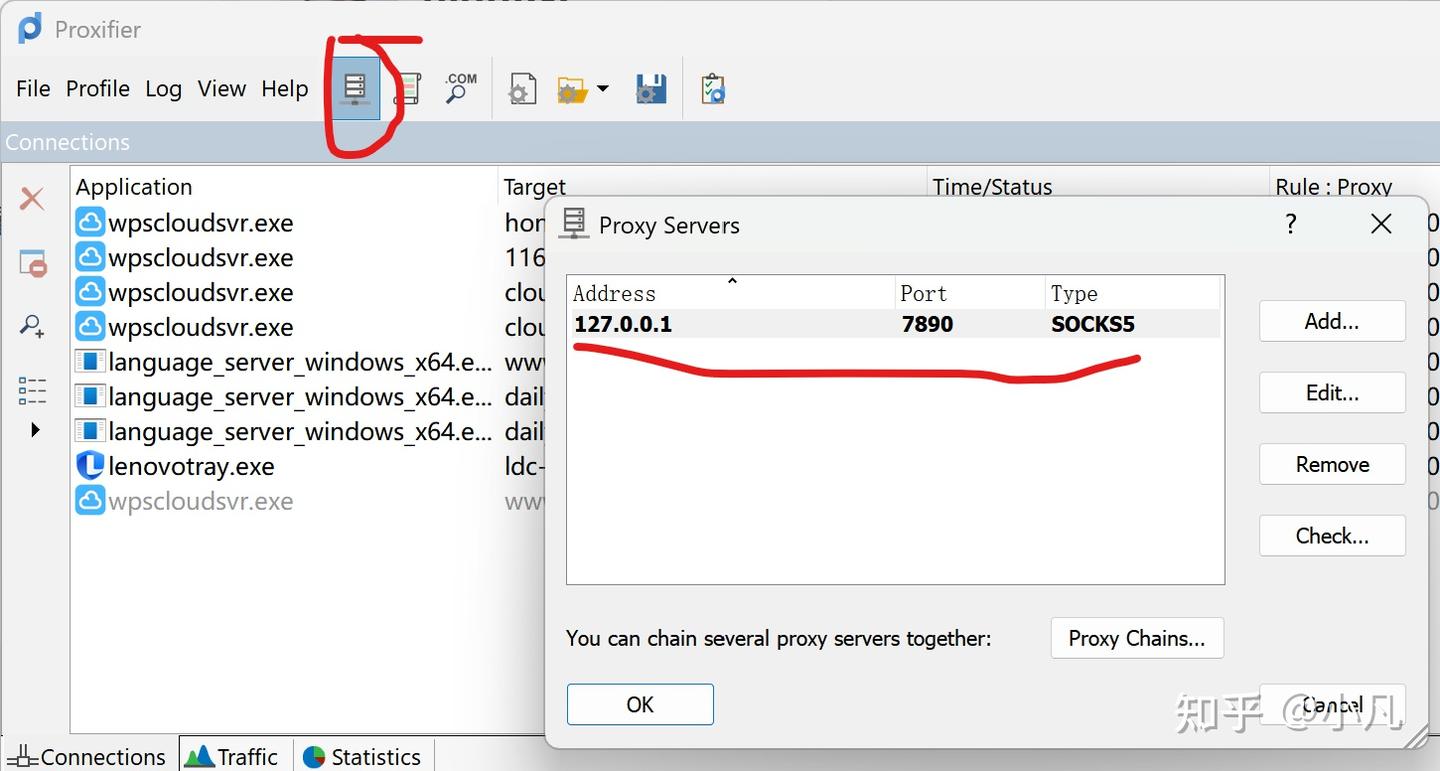Screen dimensions: 1440x771
Task: Sort by the Type column header
Action: [1132, 293]
